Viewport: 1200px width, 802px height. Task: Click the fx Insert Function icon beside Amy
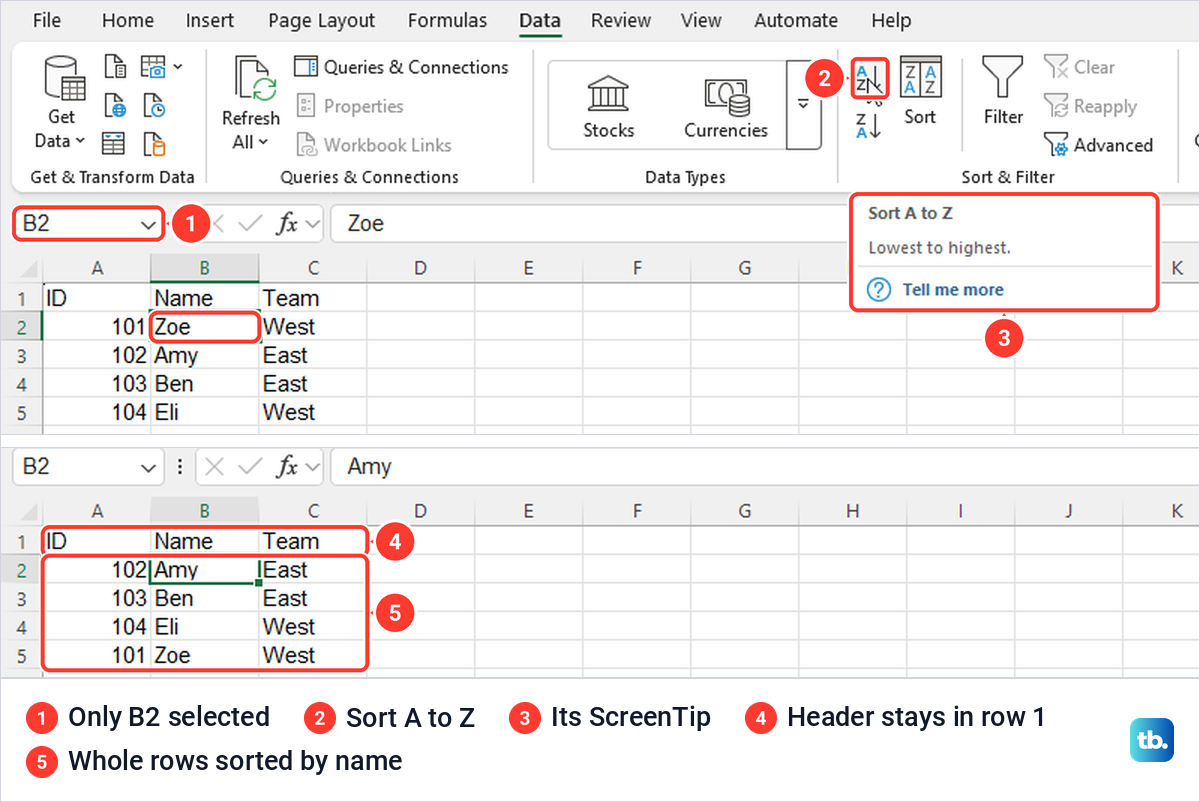pyautogui.click(x=288, y=466)
